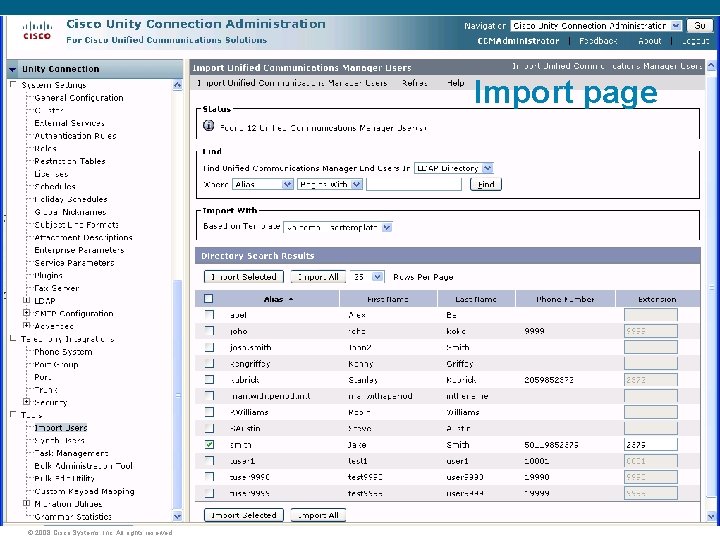Check the tuser1 row checkbox
720x540 pixels.
click(209, 461)
